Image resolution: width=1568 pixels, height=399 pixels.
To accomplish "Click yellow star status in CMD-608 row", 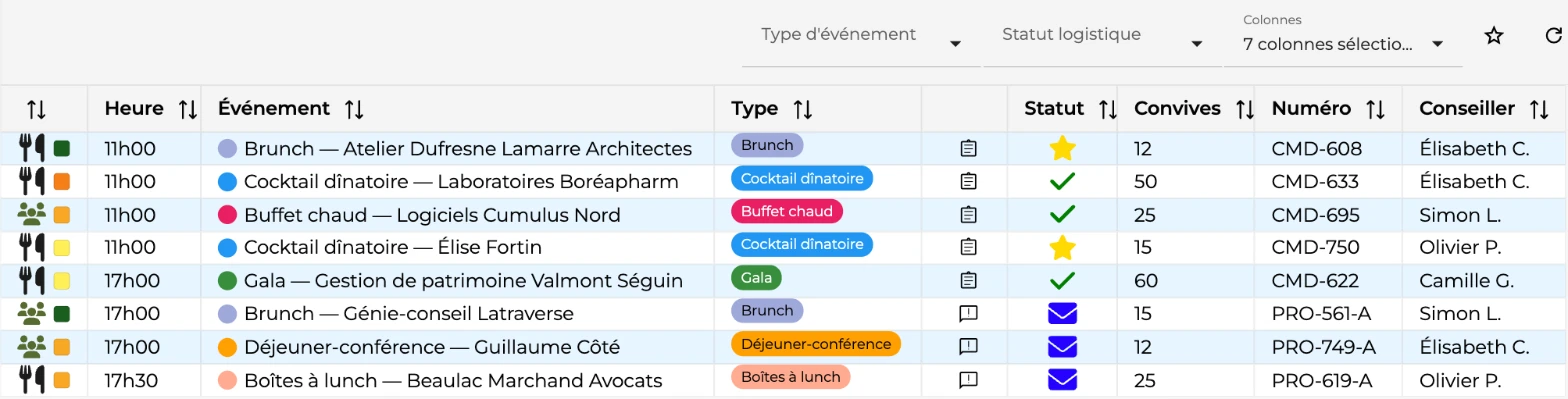I will click(x=1062, y=149).
